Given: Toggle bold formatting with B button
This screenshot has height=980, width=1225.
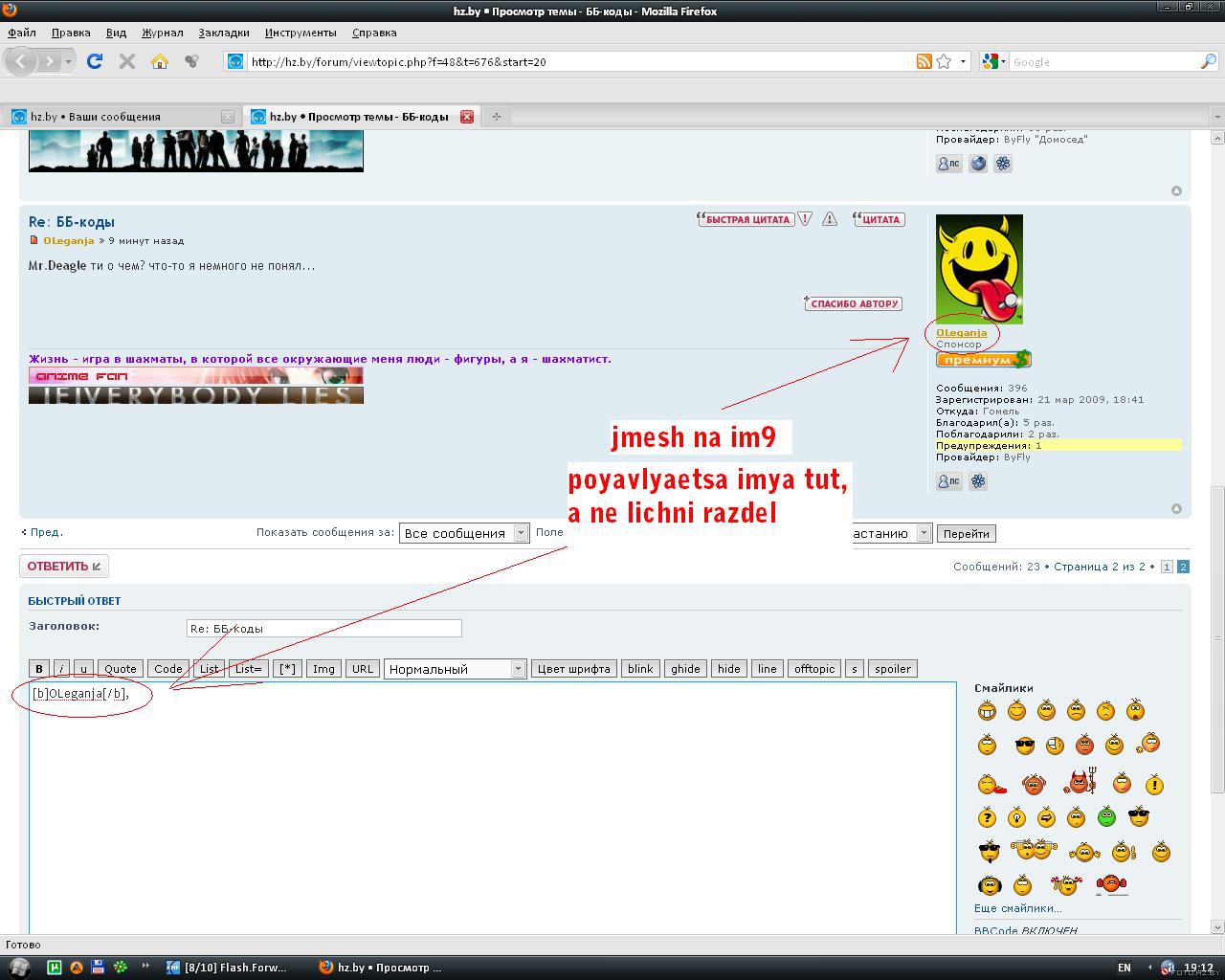Looking at the screenshot, I should (38, 669).
